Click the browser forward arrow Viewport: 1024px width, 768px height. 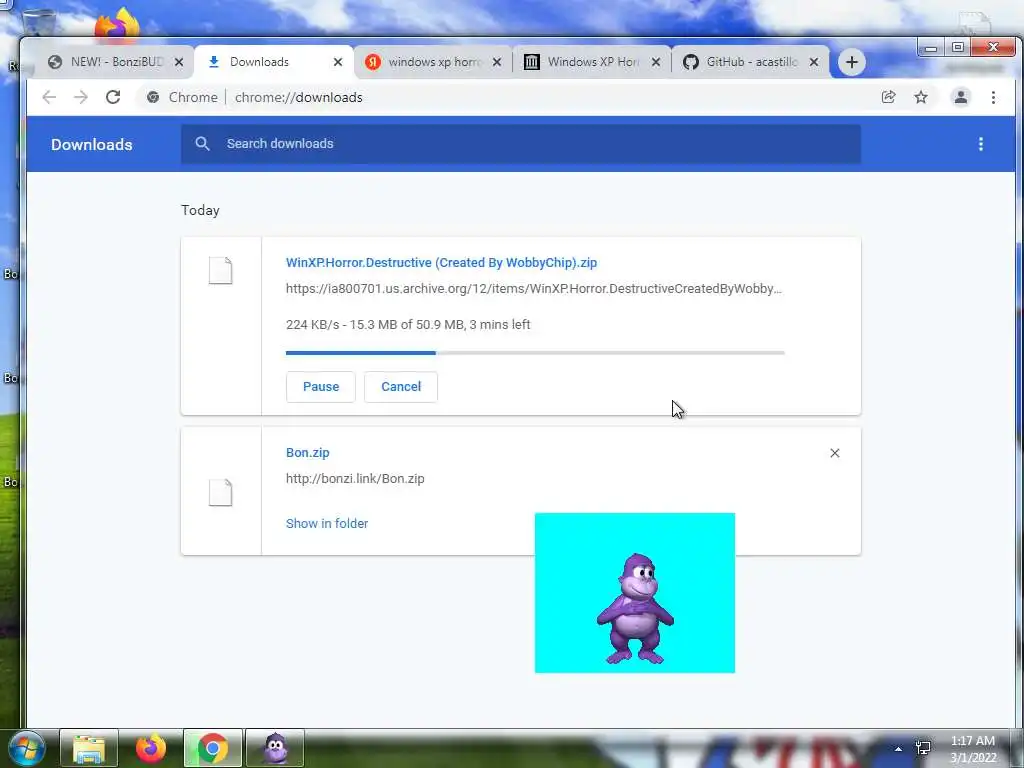coord(81,97)
